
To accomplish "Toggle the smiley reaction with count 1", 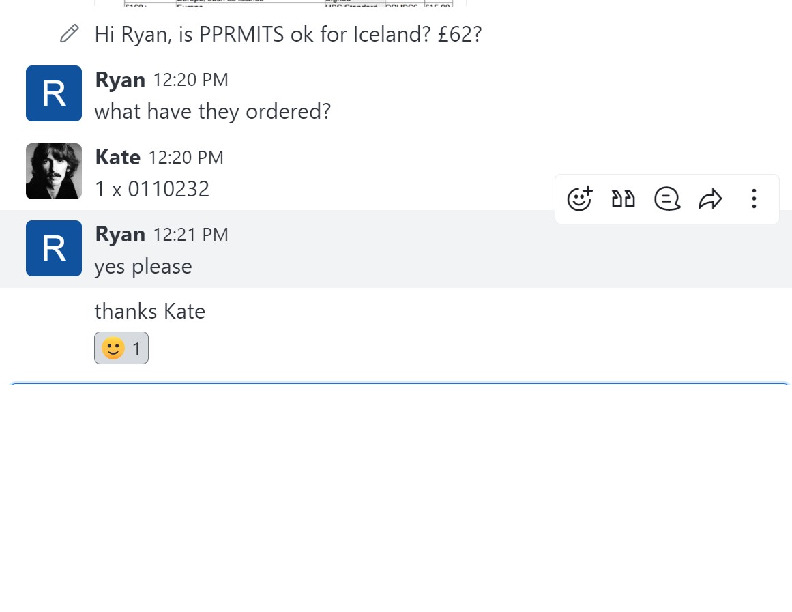I will pos(122,348).
